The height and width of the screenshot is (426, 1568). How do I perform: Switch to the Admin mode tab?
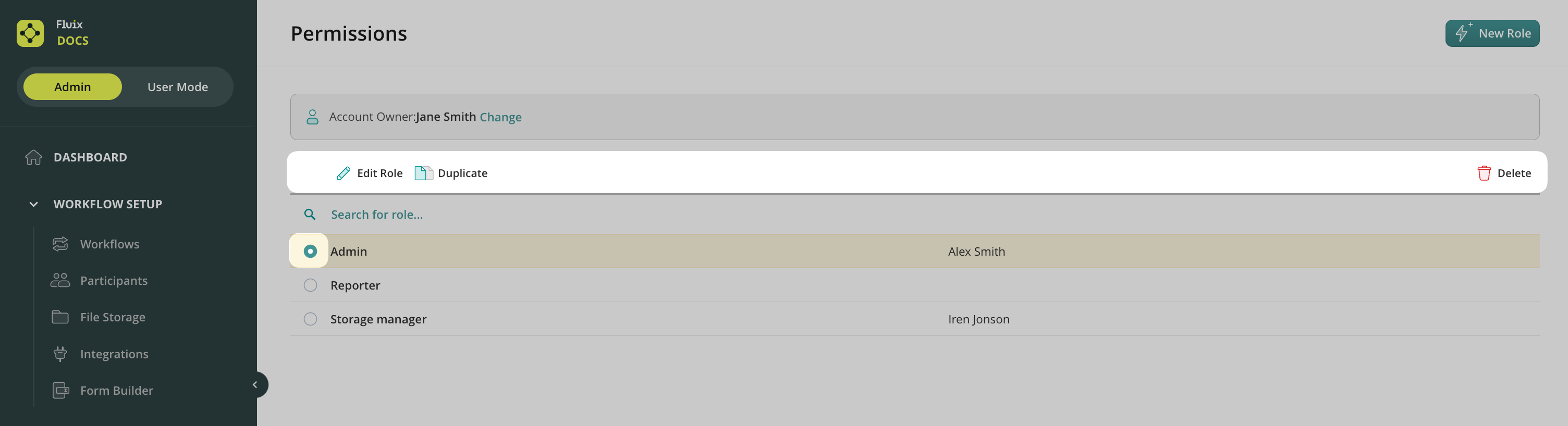point(72,87)
